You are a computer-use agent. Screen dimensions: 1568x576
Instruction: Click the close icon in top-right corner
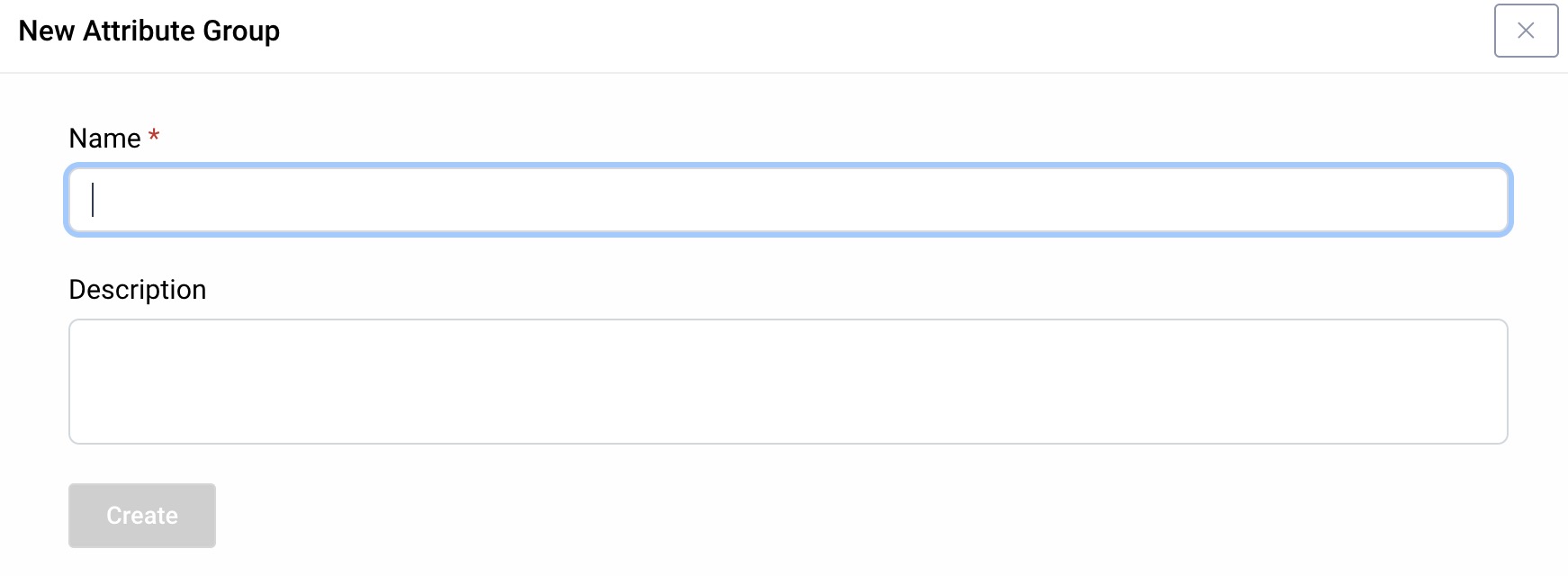1526,31
